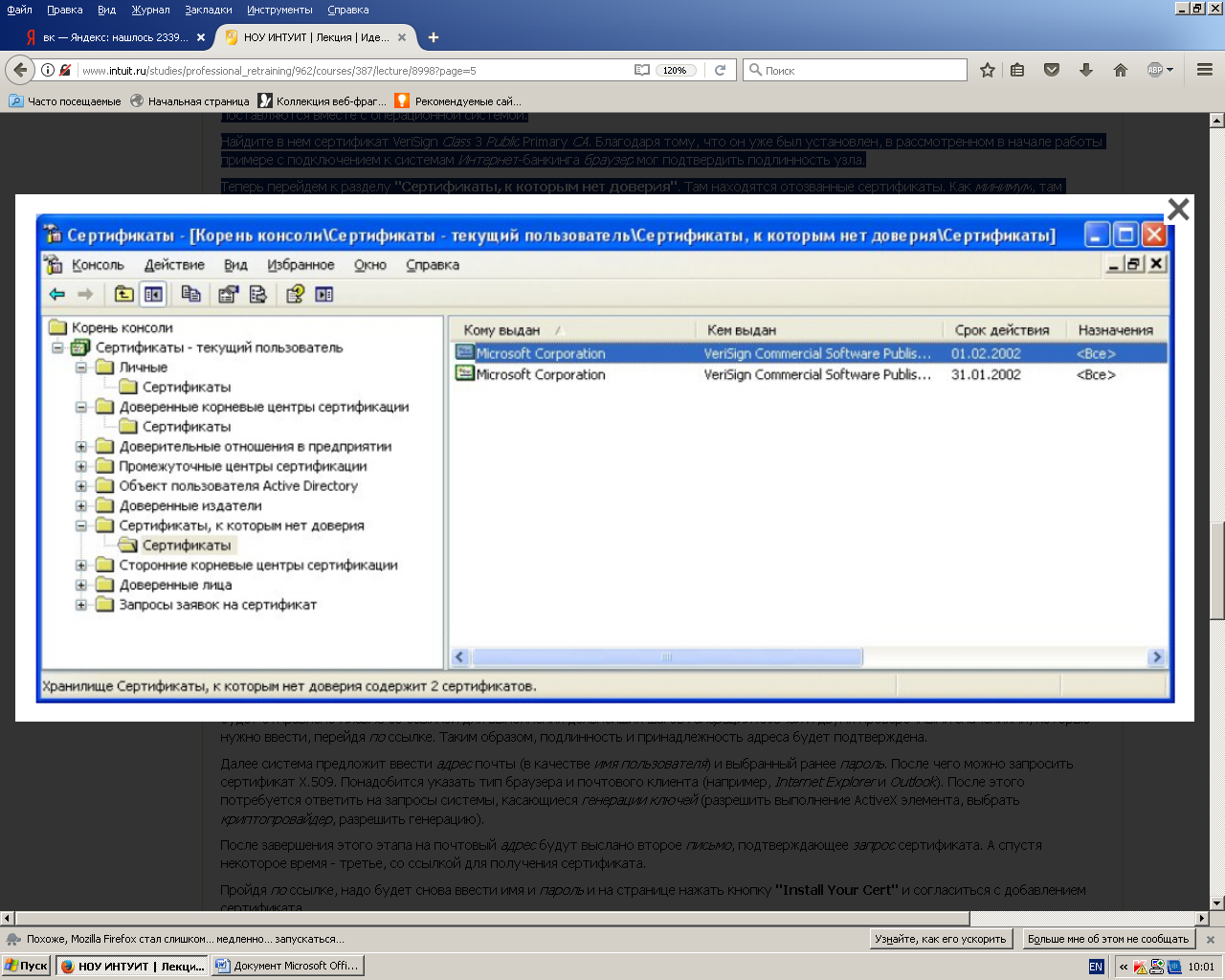
Task: Reload the current page
Action: pos(721,70)
